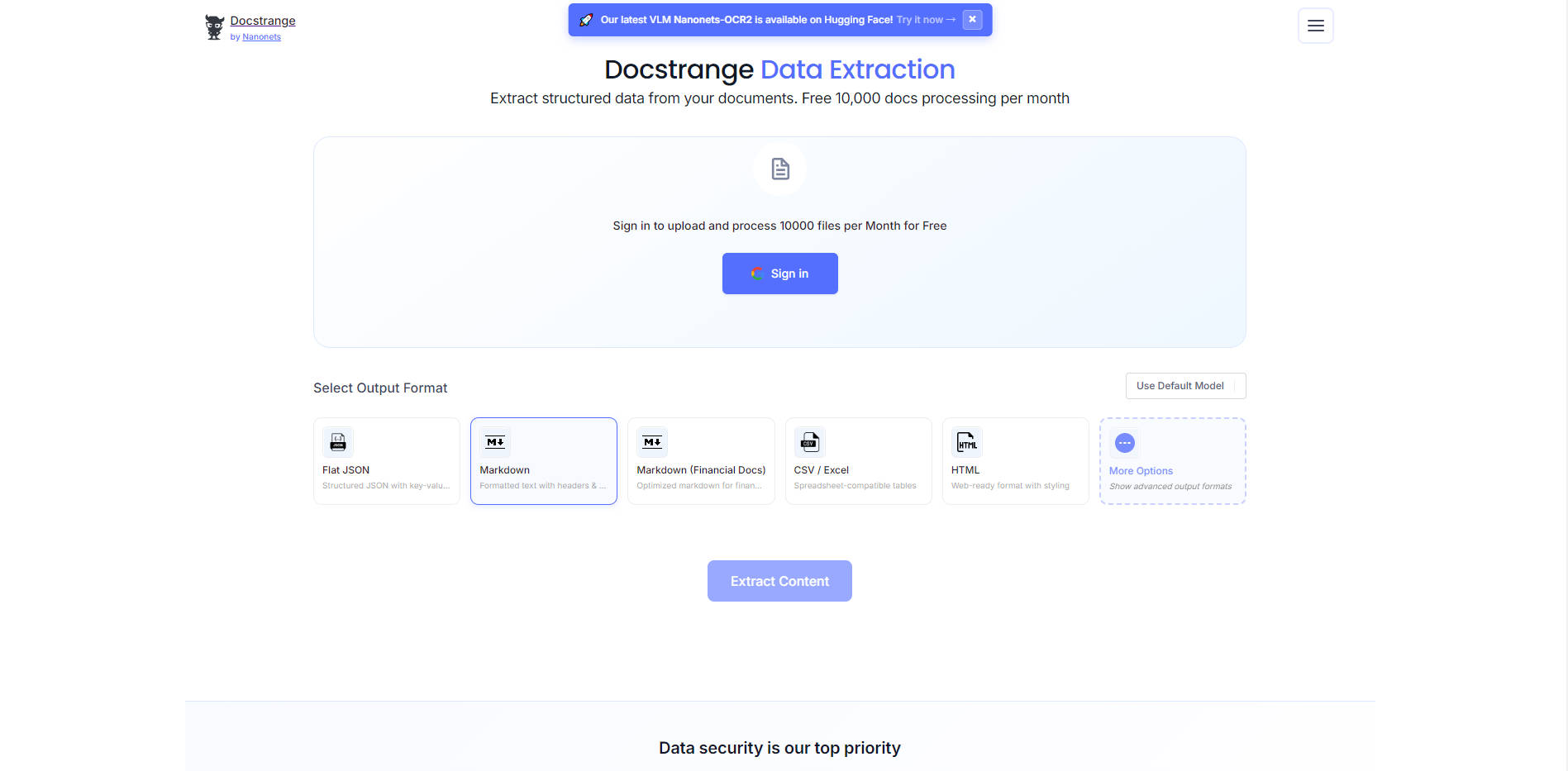Click the More Options ellipsis icon
The height and width of the screenshot is (771, 1568).
[1125, 443]
